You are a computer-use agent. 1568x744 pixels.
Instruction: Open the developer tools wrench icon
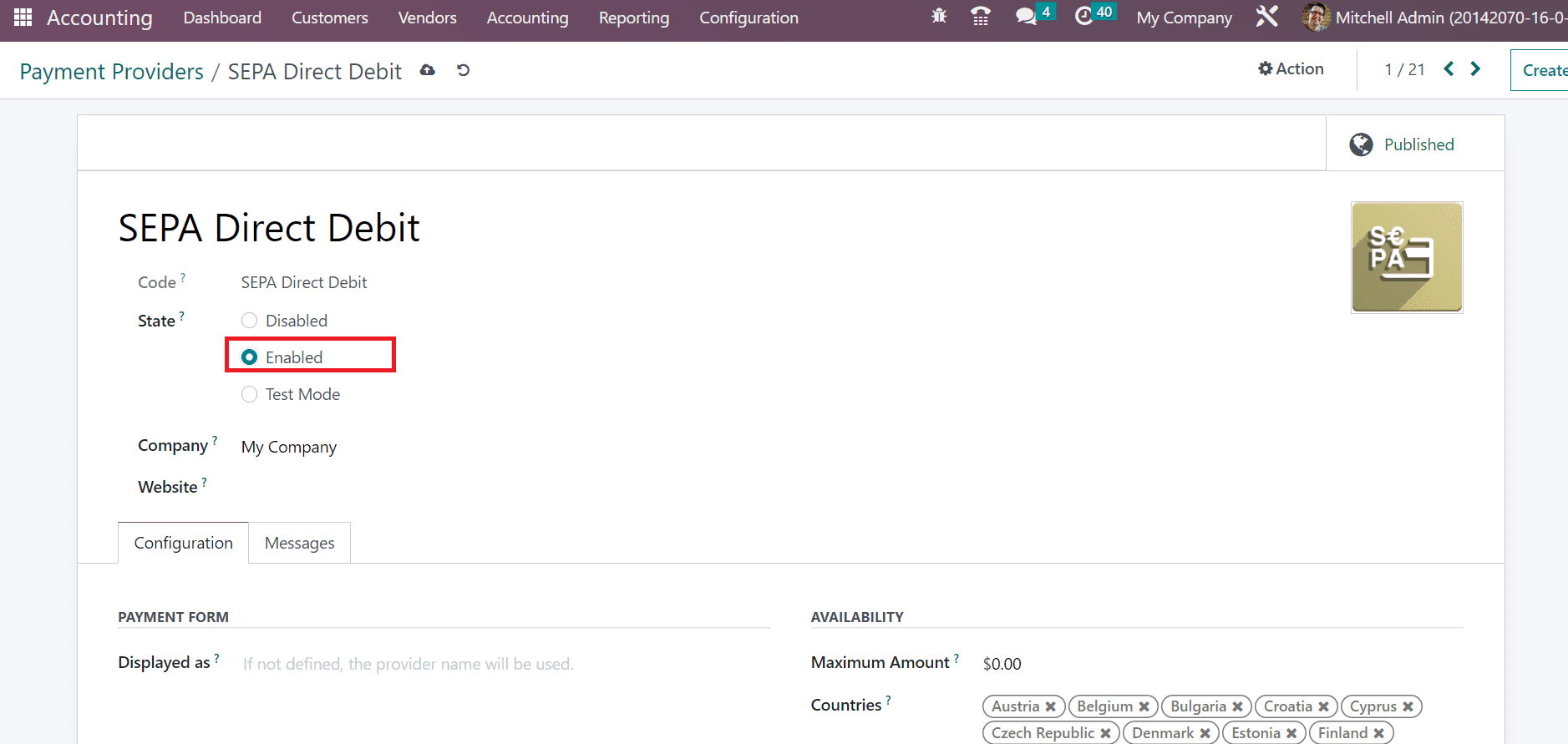[1266, 17]
